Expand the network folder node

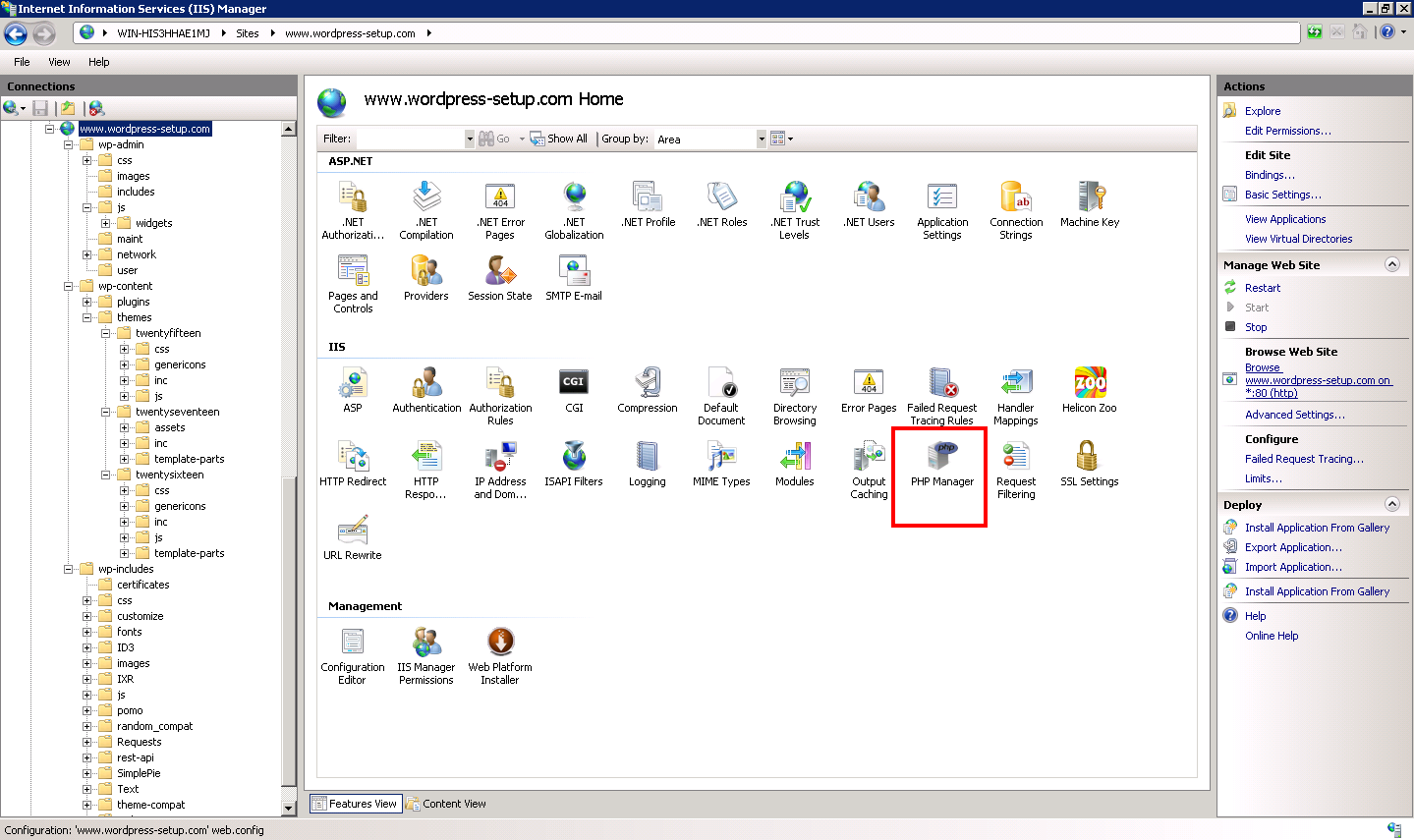[86, 254]
